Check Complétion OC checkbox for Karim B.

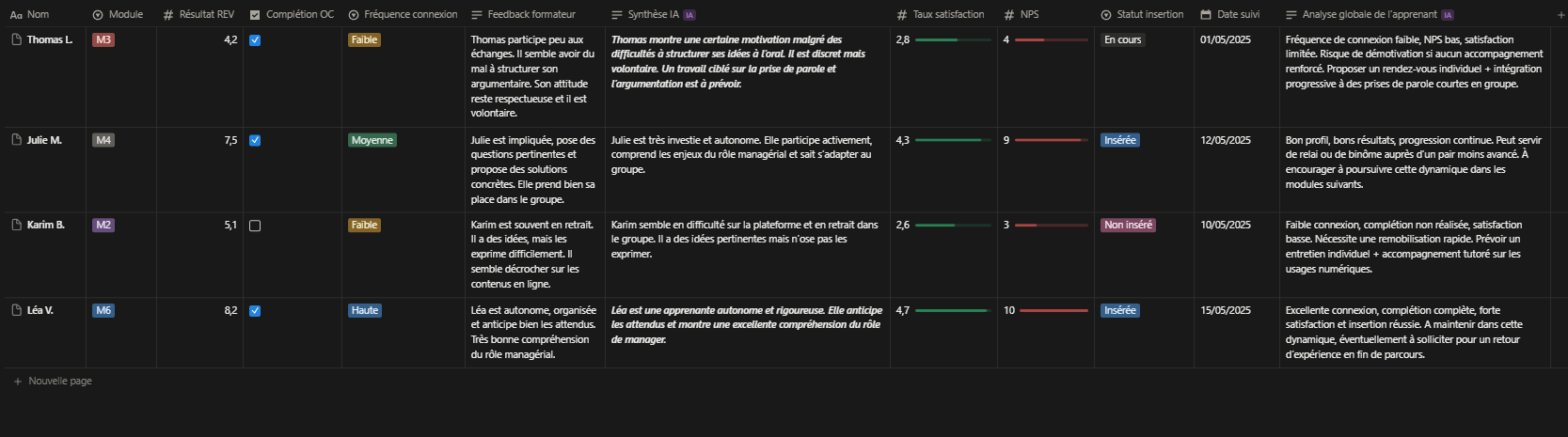click(255, 226)
